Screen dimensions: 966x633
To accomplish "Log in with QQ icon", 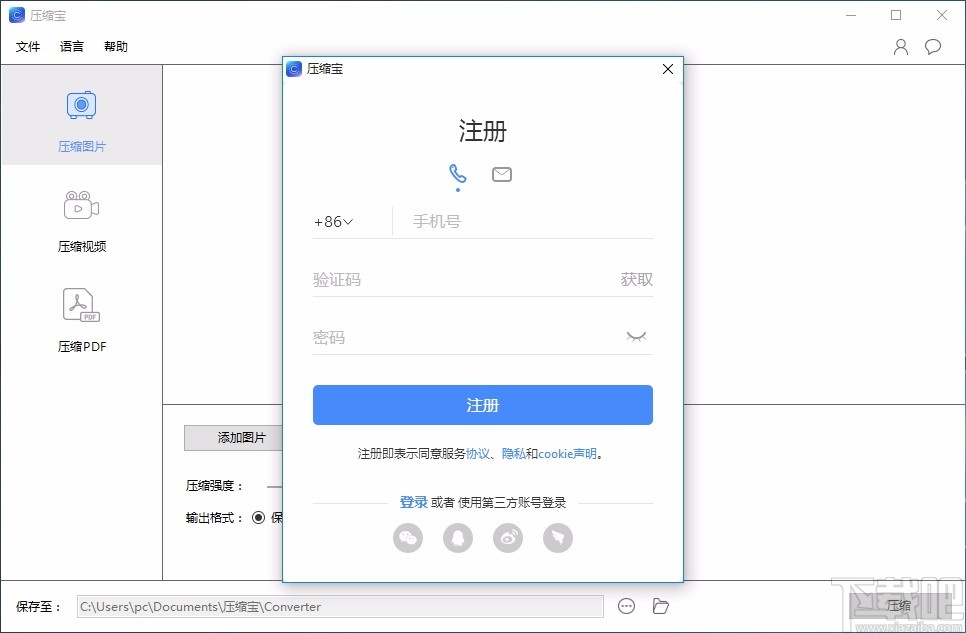I will click(x=458, y=538).
